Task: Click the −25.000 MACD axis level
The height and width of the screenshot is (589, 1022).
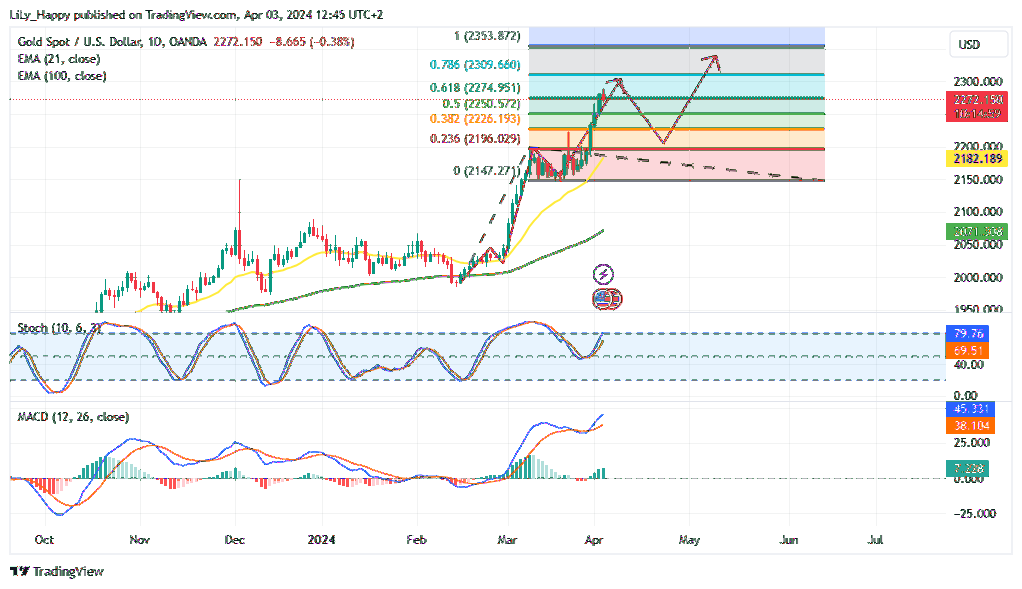Action: point(974,513)
